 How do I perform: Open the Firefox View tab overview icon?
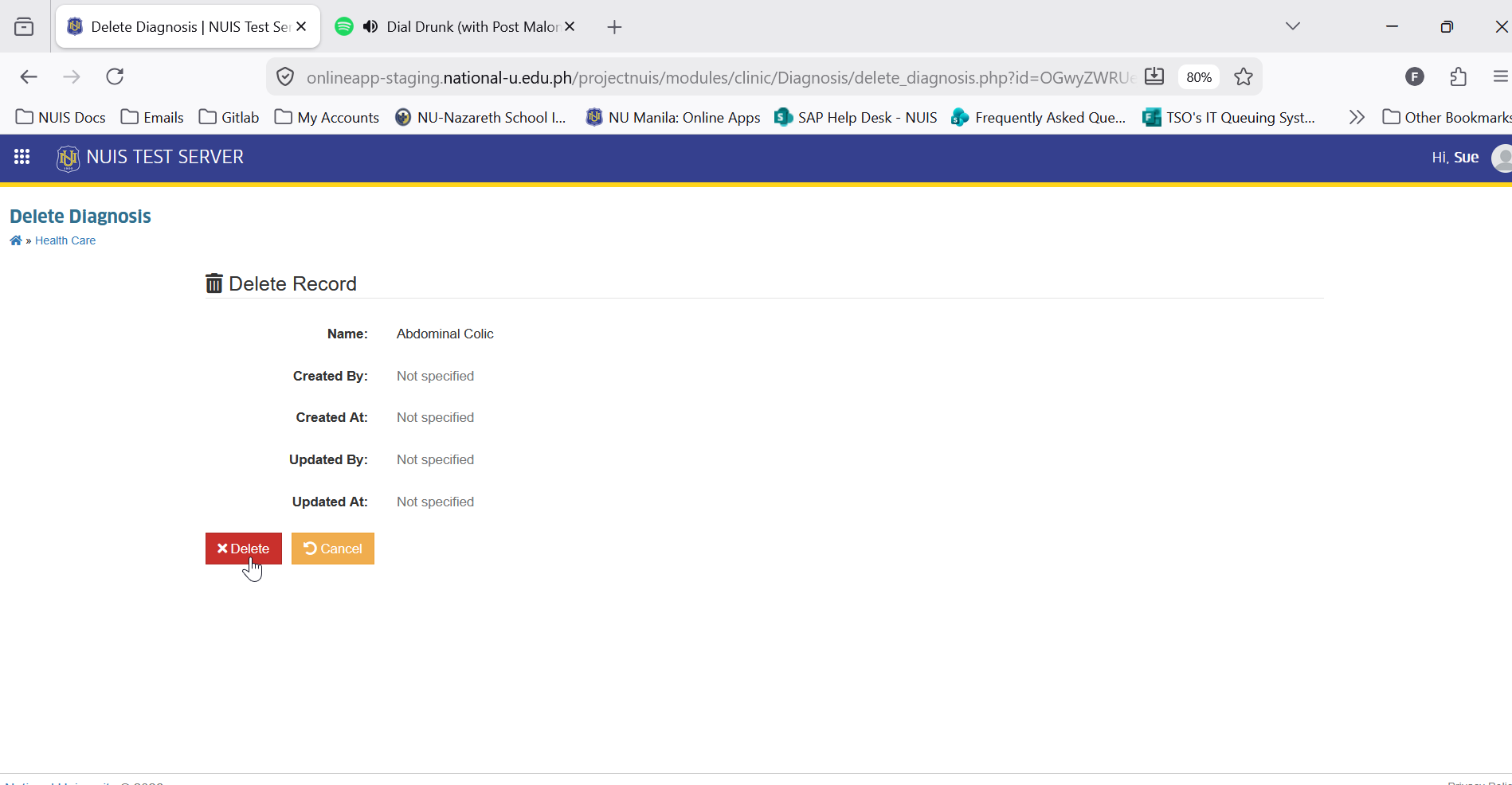pyautogui.click(x=24, y=26)
